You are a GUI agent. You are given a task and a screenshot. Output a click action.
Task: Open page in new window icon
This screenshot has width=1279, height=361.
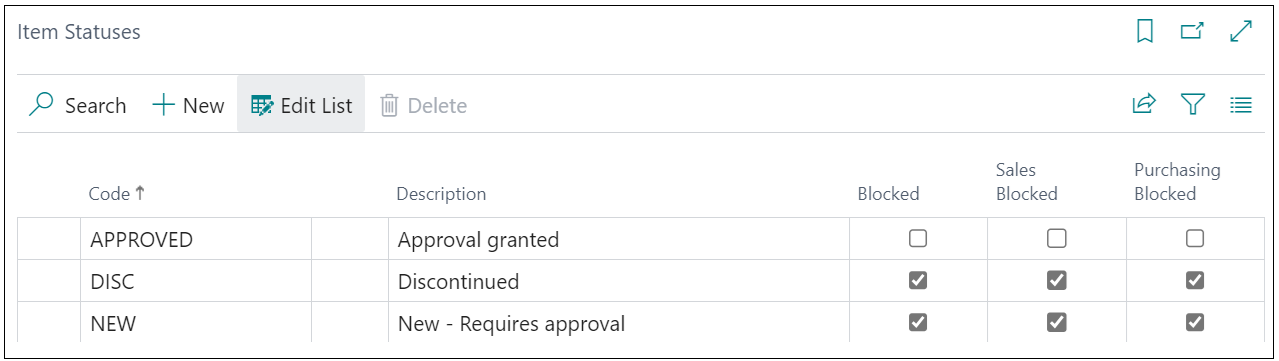(1192, 32)
